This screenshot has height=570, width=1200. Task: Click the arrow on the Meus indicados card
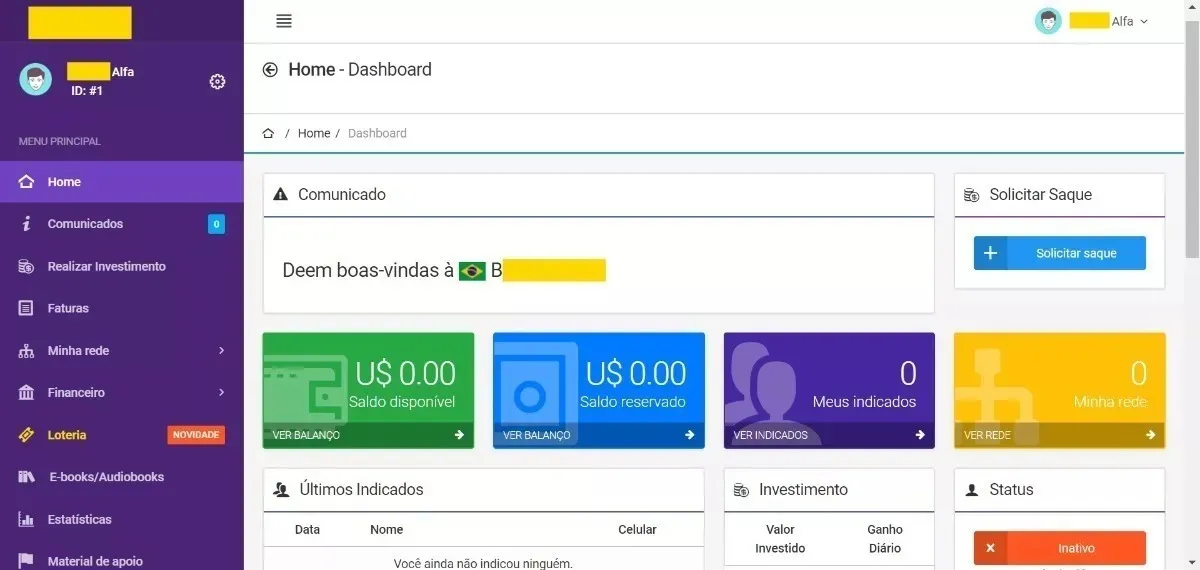click(920, 435)
